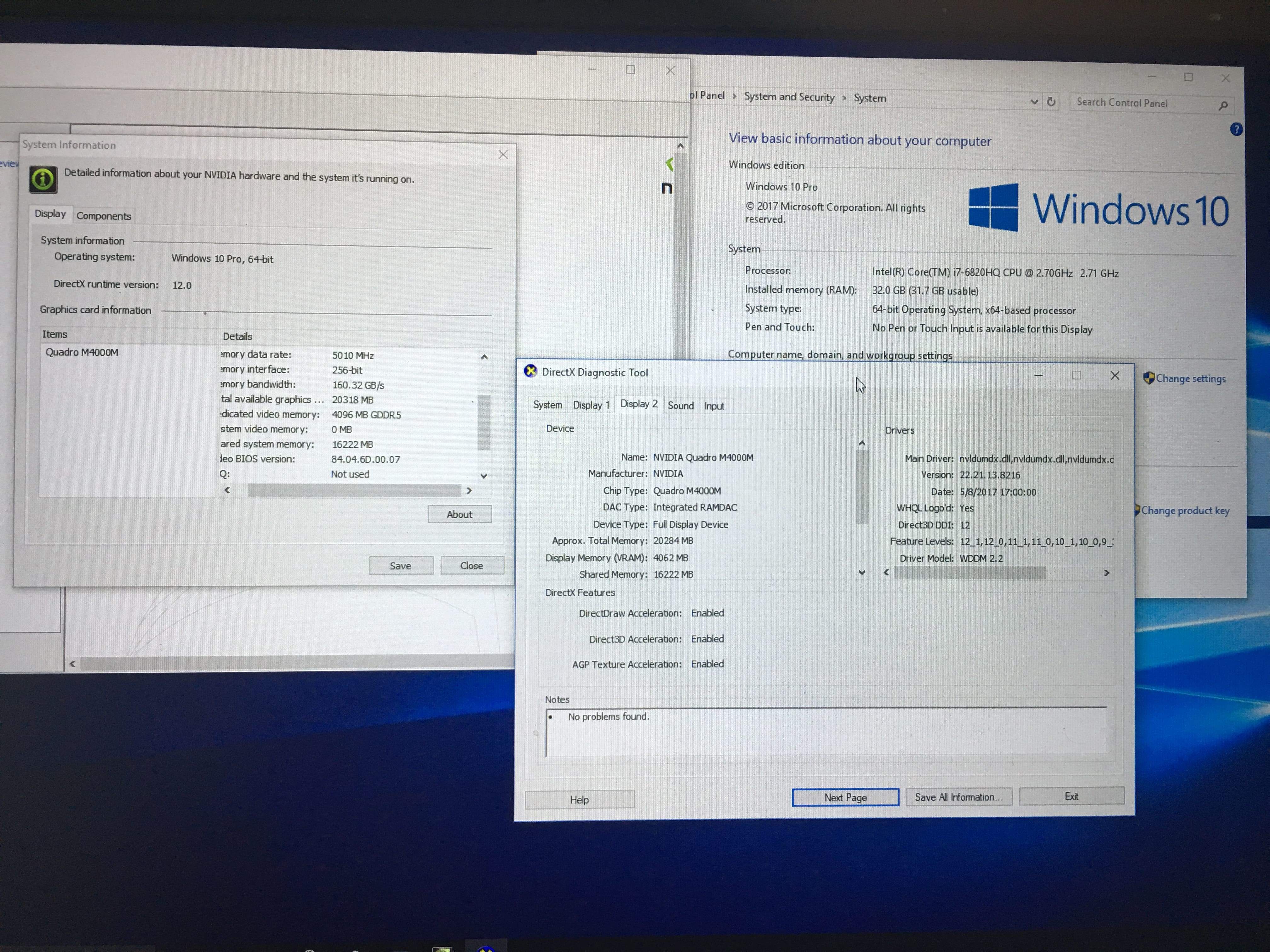This screenshot has width=1270, height=952.
Task: Open the Sound tab in DirectX Diagnostic Tool
Action: pyautogui.click(x=680, y=406)
